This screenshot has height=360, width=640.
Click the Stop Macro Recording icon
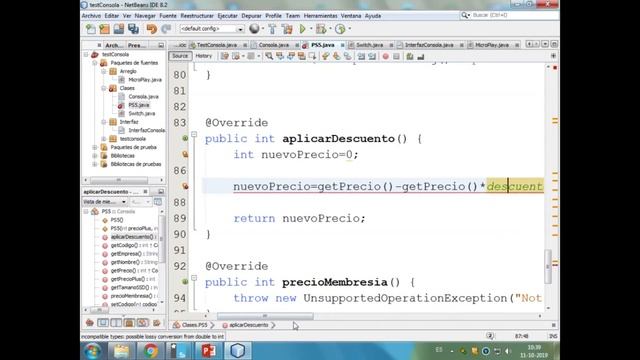[x=396, y=56]
